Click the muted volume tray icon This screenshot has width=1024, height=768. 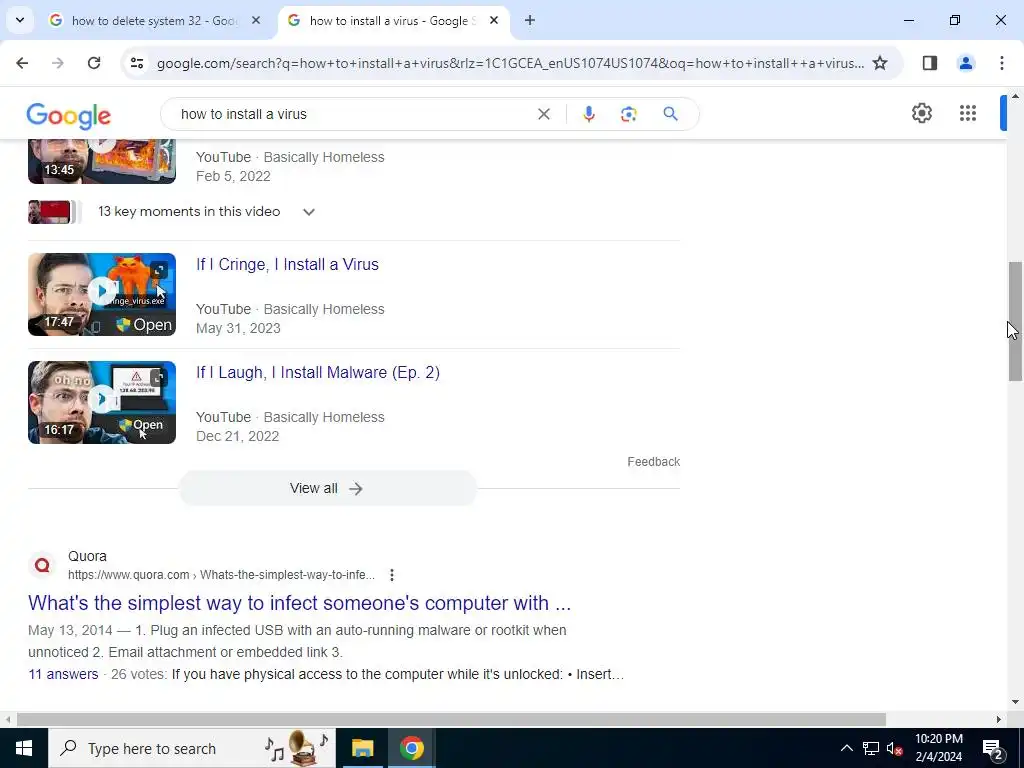pos(894,748)
